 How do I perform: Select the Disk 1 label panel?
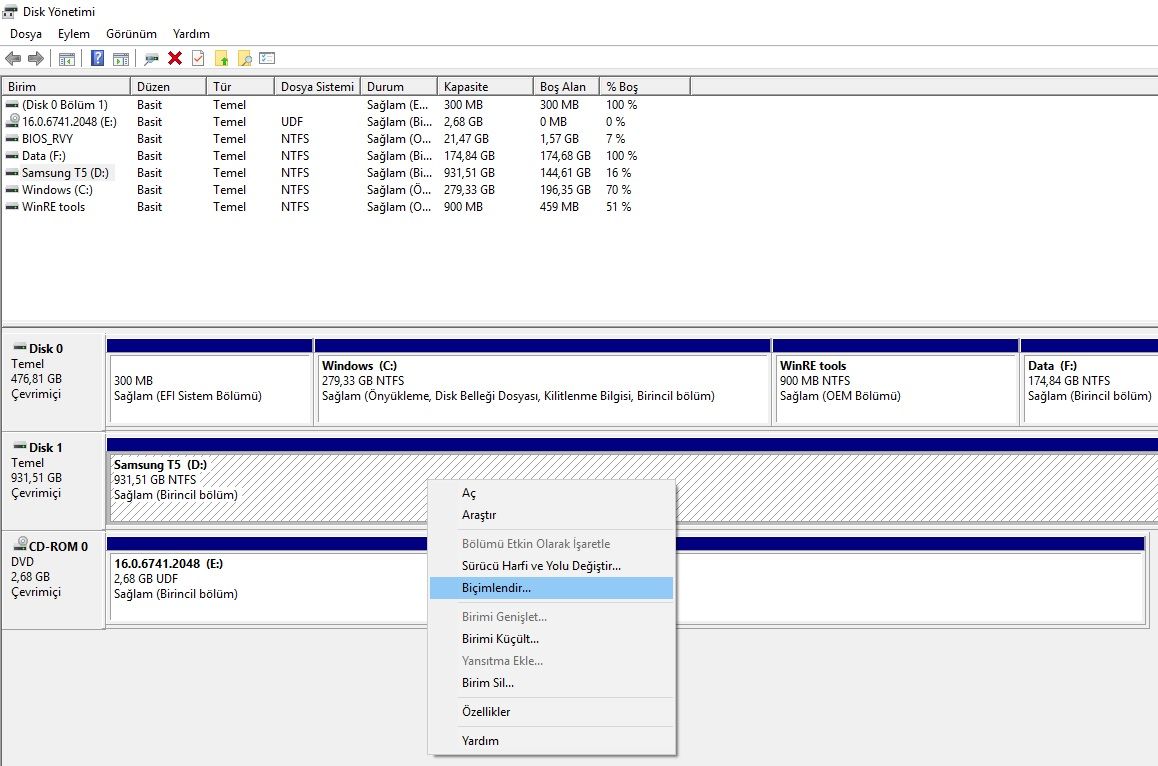tap(53, 481)
